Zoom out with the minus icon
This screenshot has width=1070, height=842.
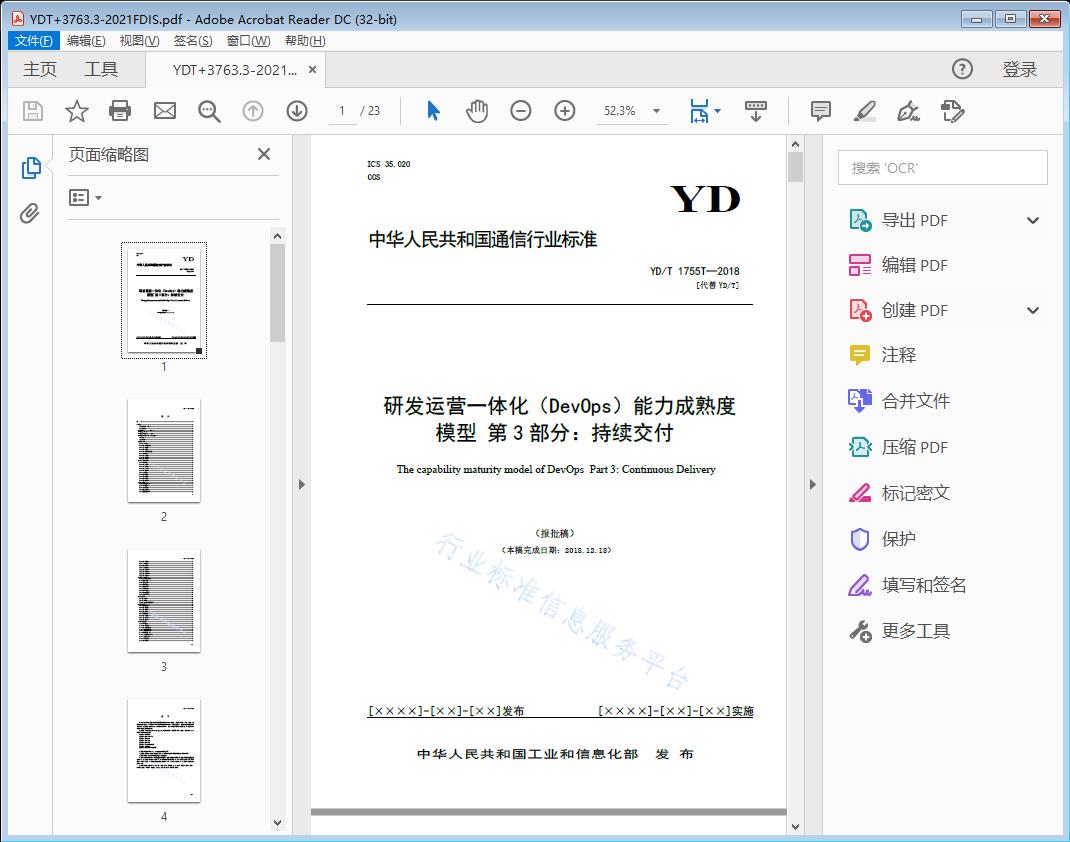520,111
